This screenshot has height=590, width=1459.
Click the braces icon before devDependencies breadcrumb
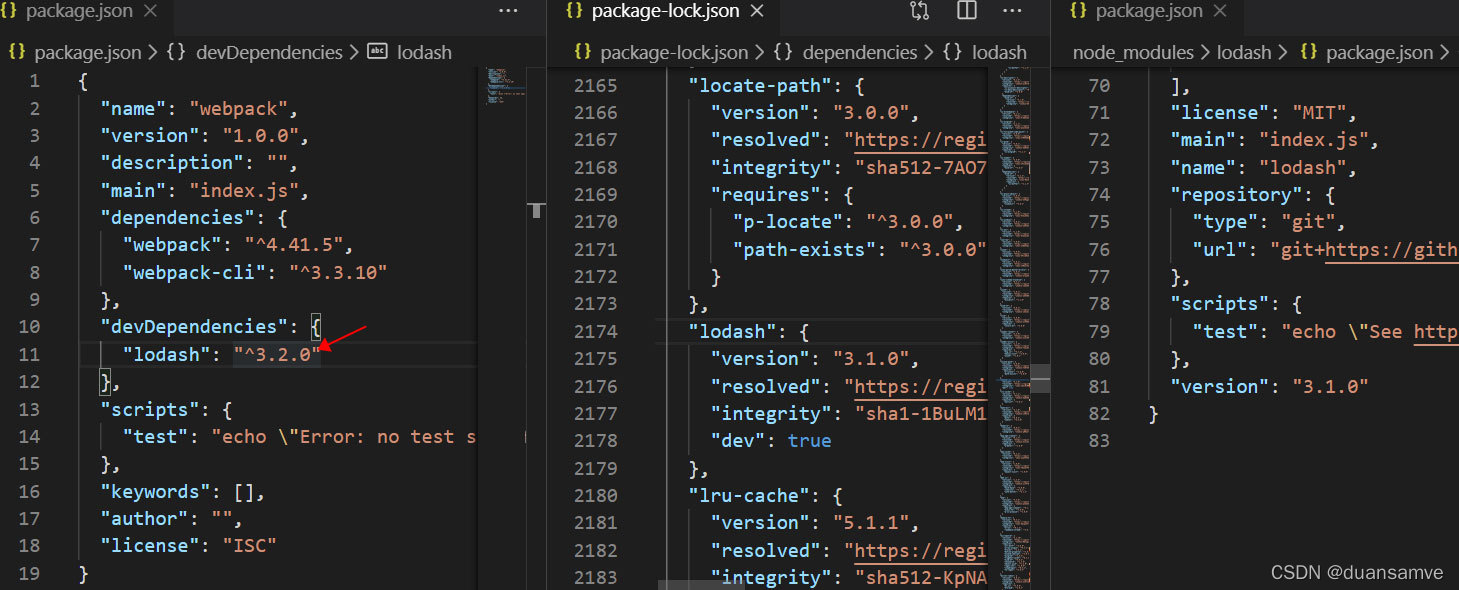(x=176, y=52)
